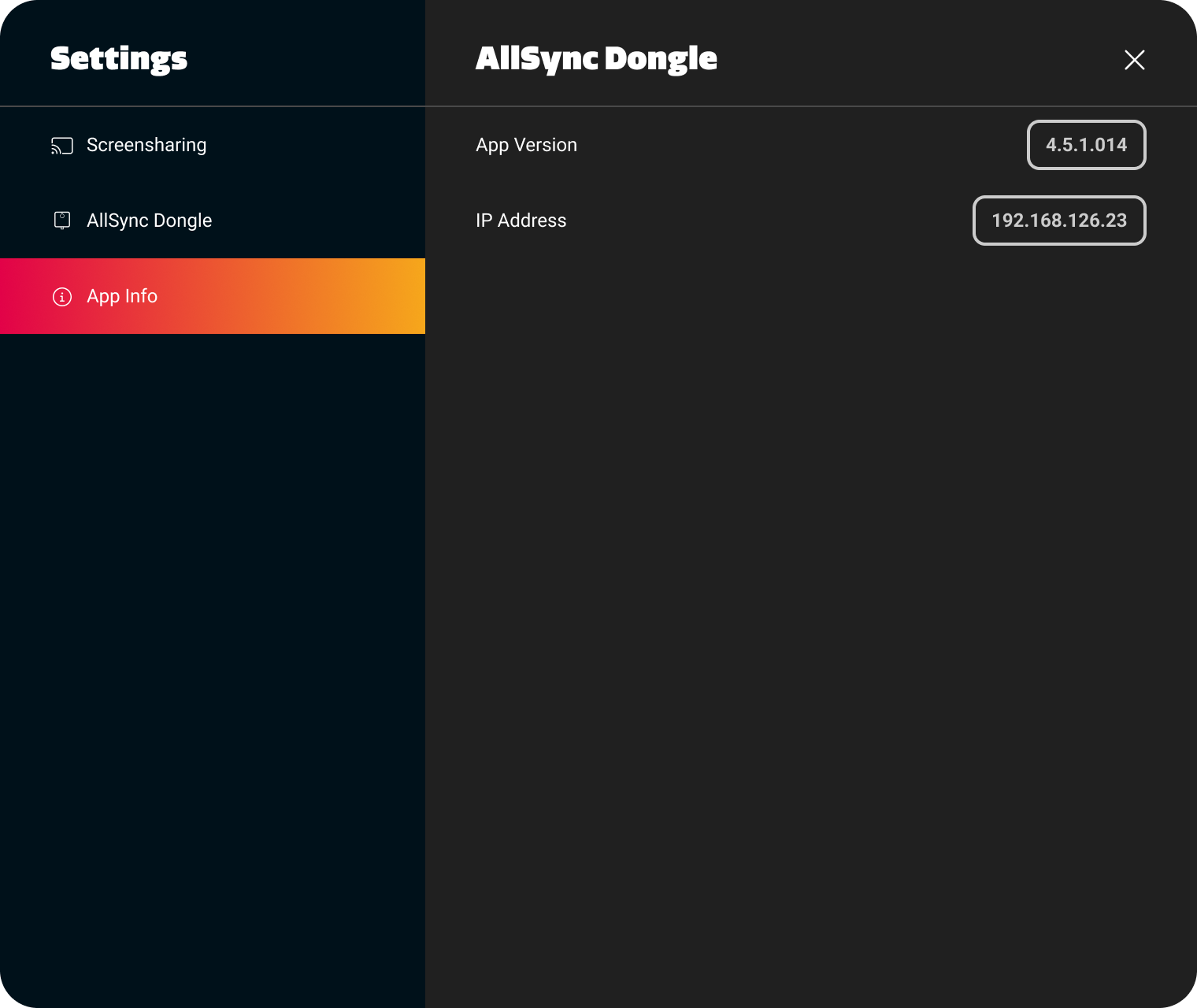The height and width of the screenshot is (1008, 1197).
Task: Click the IP Address label
Action: click(521, 220)
